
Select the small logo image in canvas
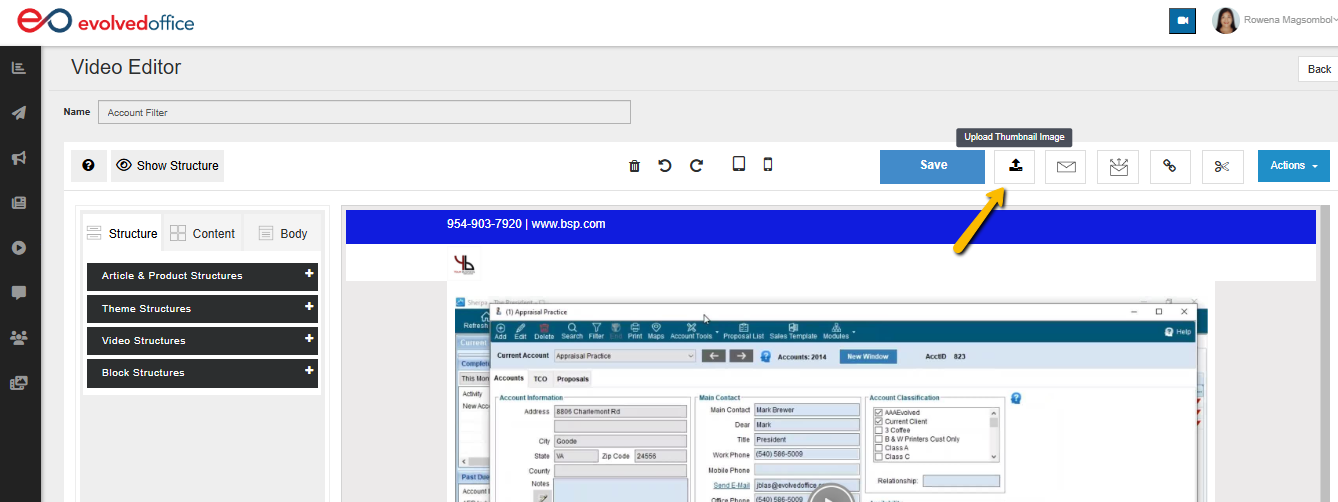(464, 265)
